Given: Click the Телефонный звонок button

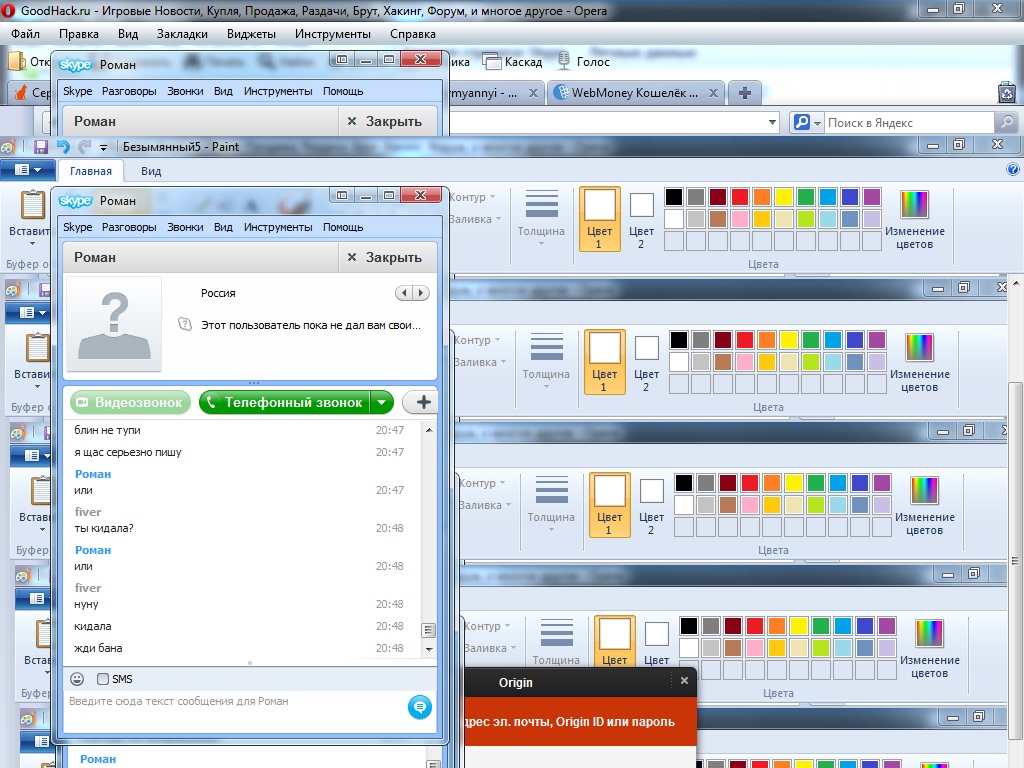Looking at the screenshot, I should (285, 402).
